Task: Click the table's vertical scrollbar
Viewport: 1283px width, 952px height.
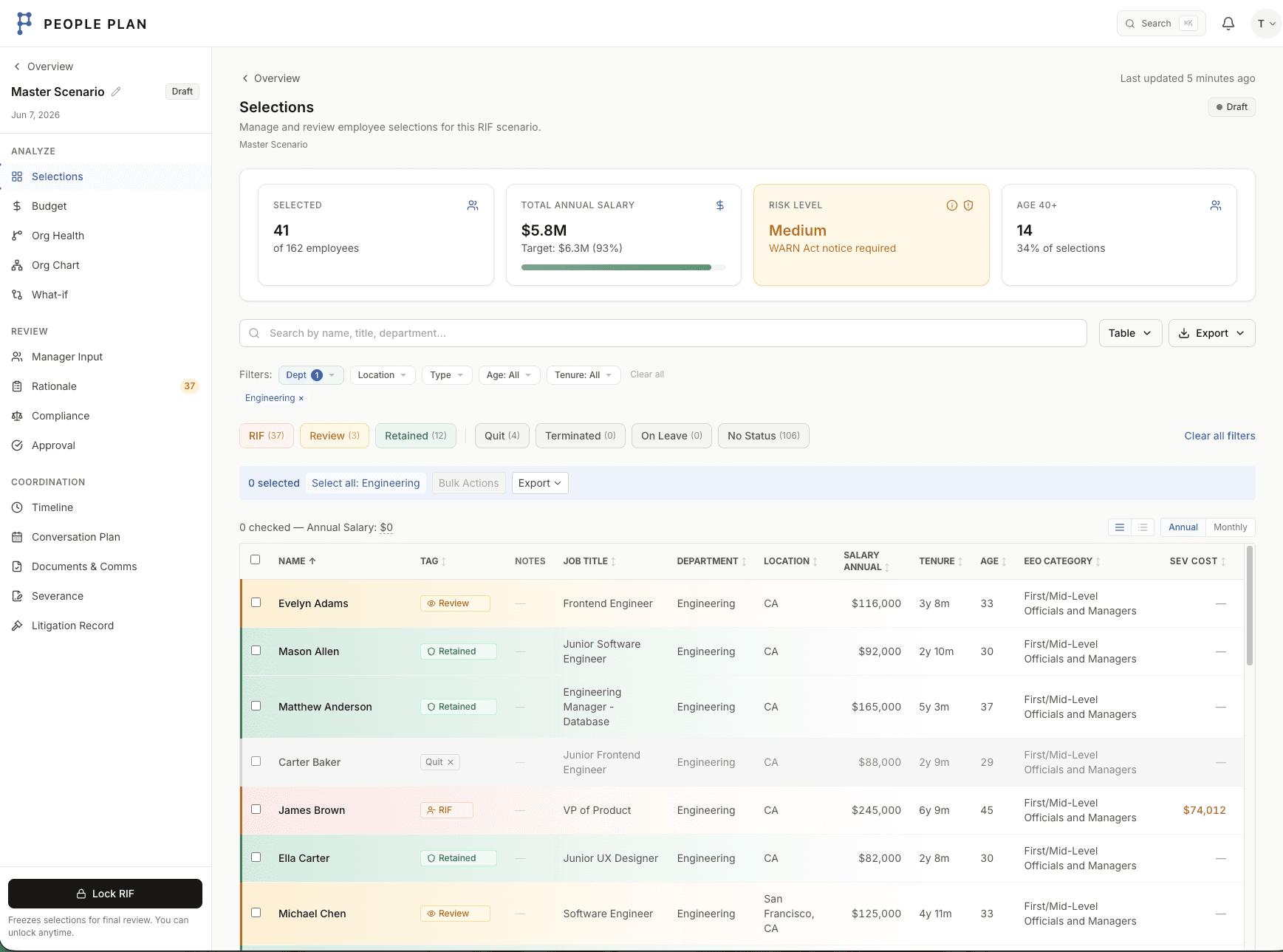Action: tap(1250, 606)
